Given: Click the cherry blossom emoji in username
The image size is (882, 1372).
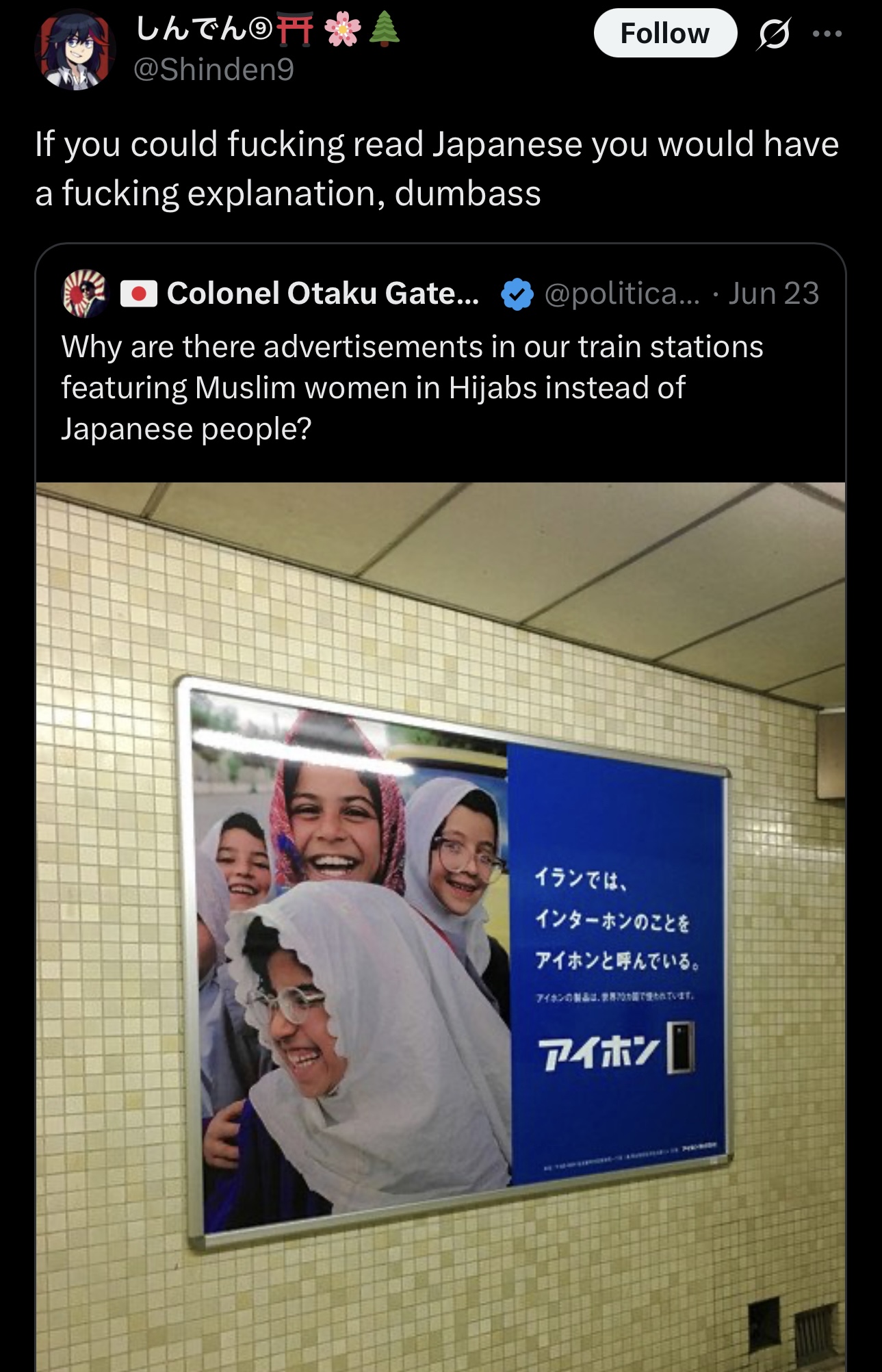Looking at the screenshot, I should (x=342, y=30).
